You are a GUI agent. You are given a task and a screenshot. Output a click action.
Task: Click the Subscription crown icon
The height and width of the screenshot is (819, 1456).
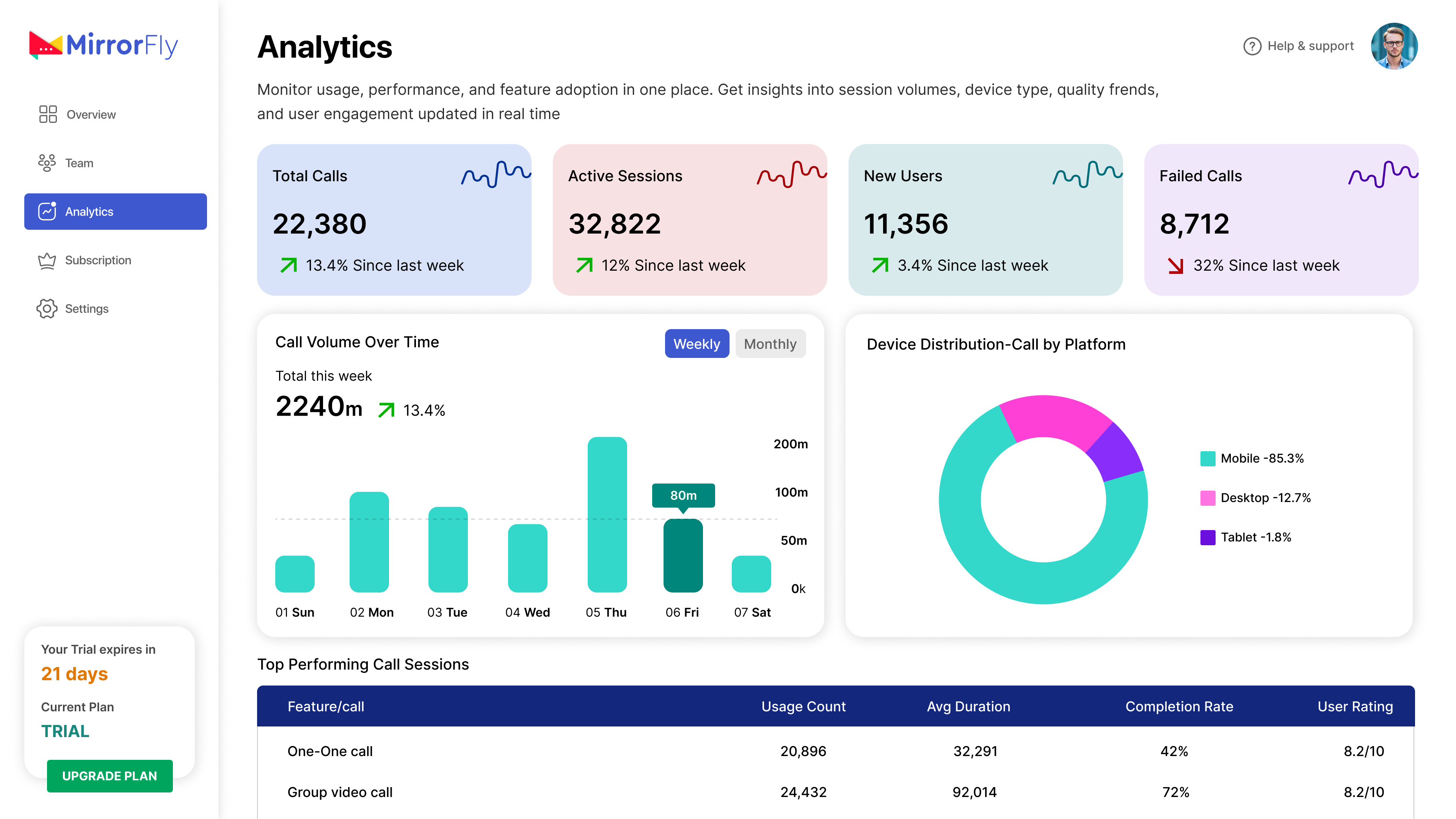[47, 260]
